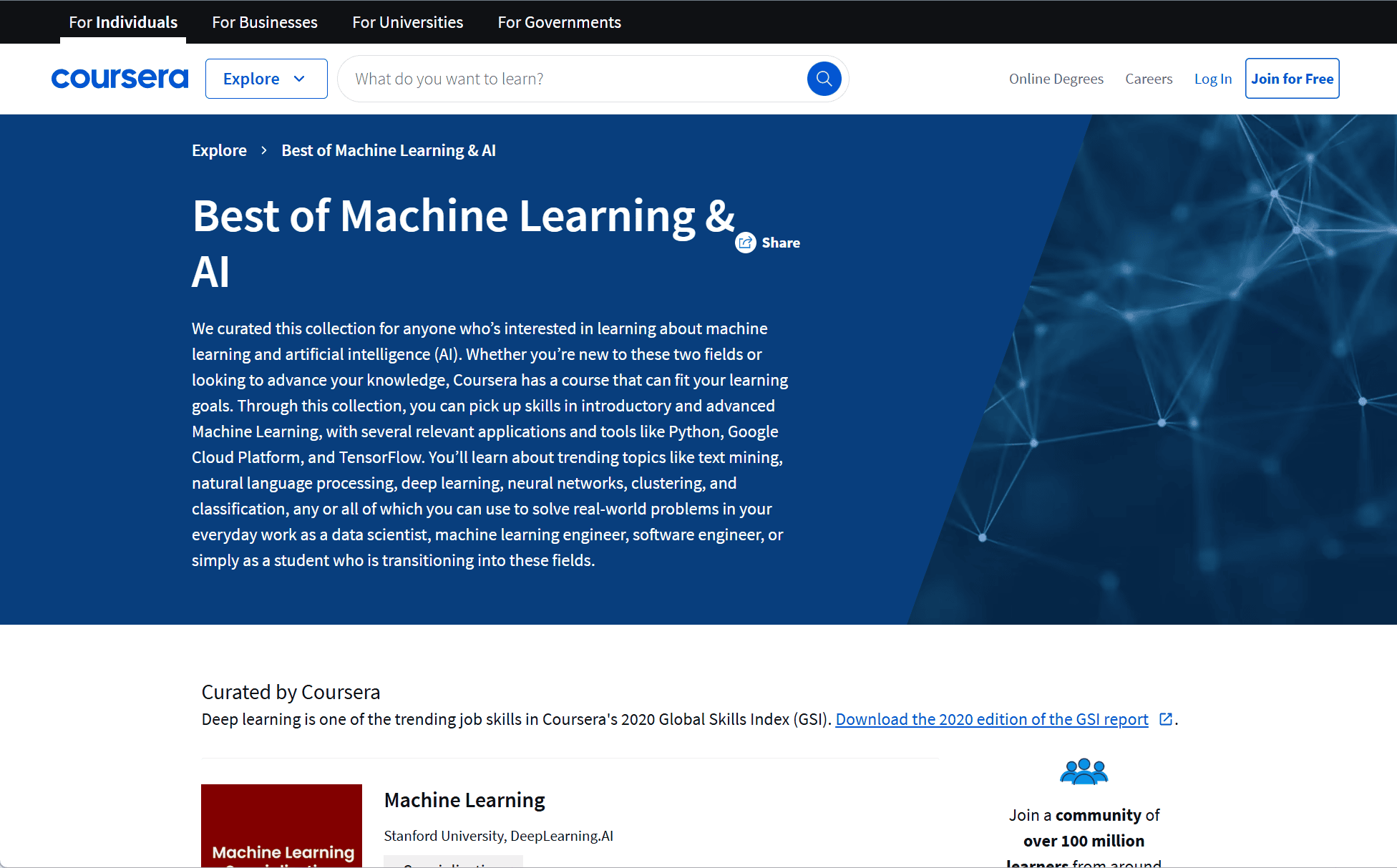Open the For Governments section

click(x=559, y=22)
